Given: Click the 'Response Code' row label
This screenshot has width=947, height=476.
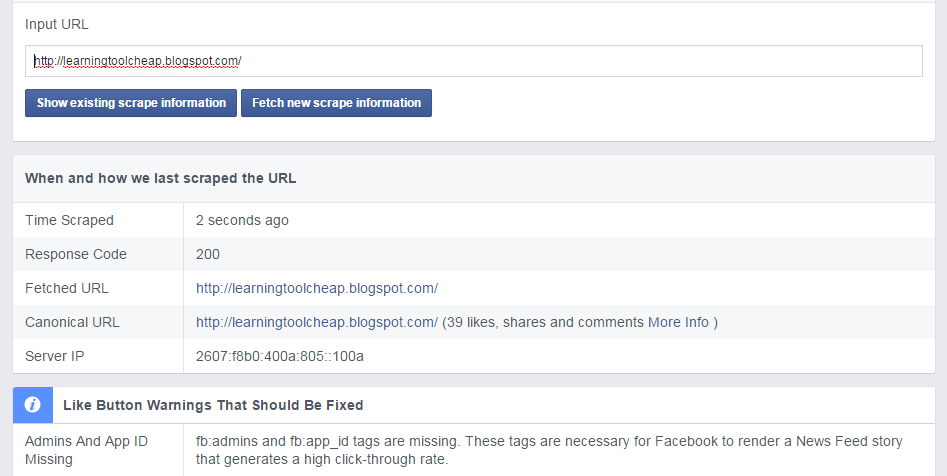Looking at the screenshot, I should click(76, 254).
